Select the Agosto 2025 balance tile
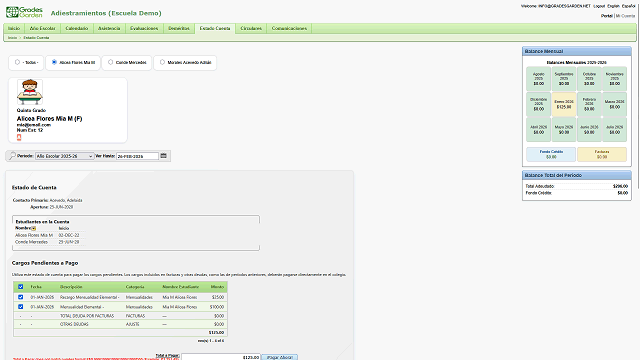The image size is (640, 360). 538,79
